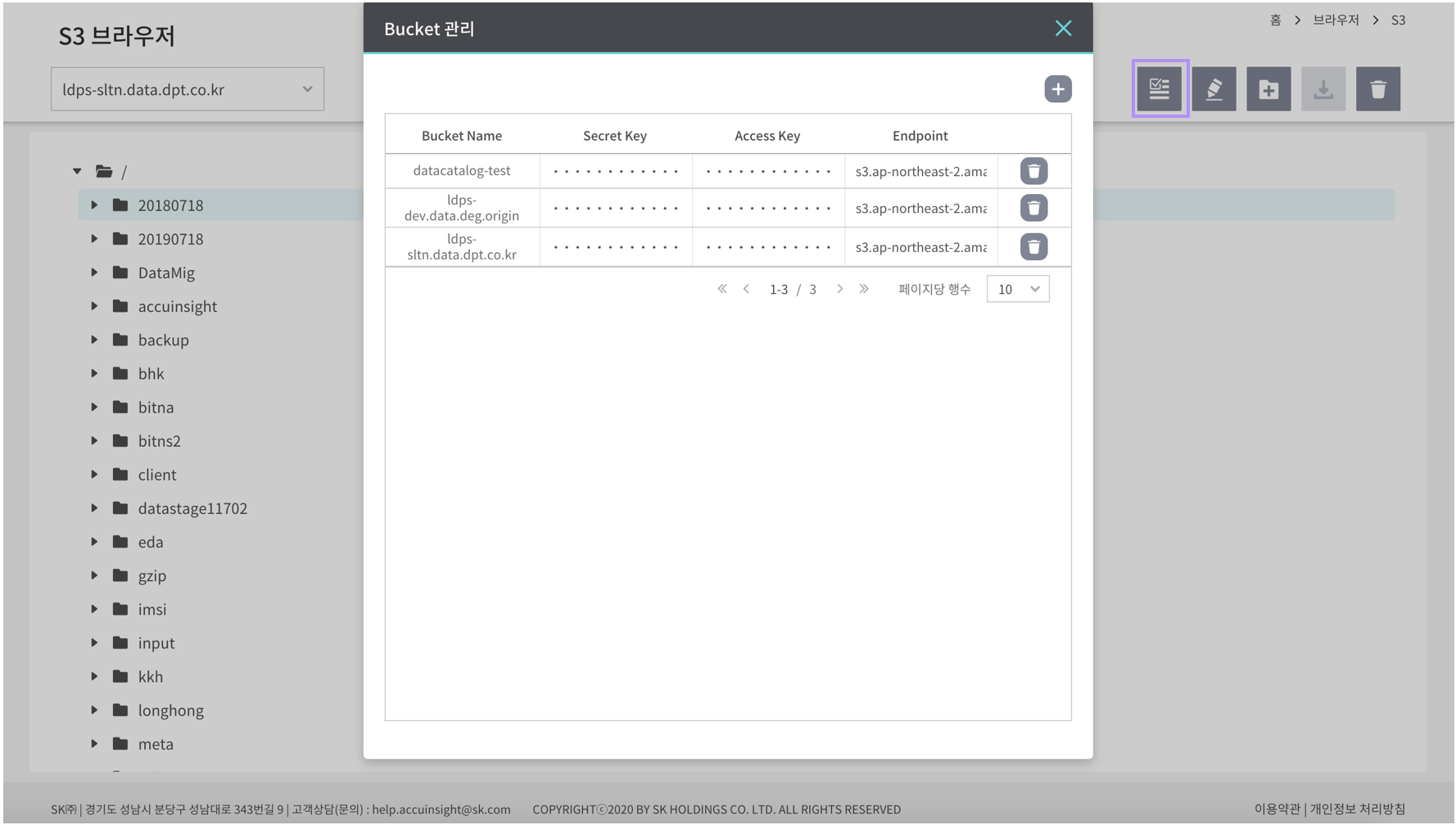Viewport: 1456px width, 825px height.
Task: Click the ldps-dev.data.deg.origin access key field
Action: tap(768, 208)
